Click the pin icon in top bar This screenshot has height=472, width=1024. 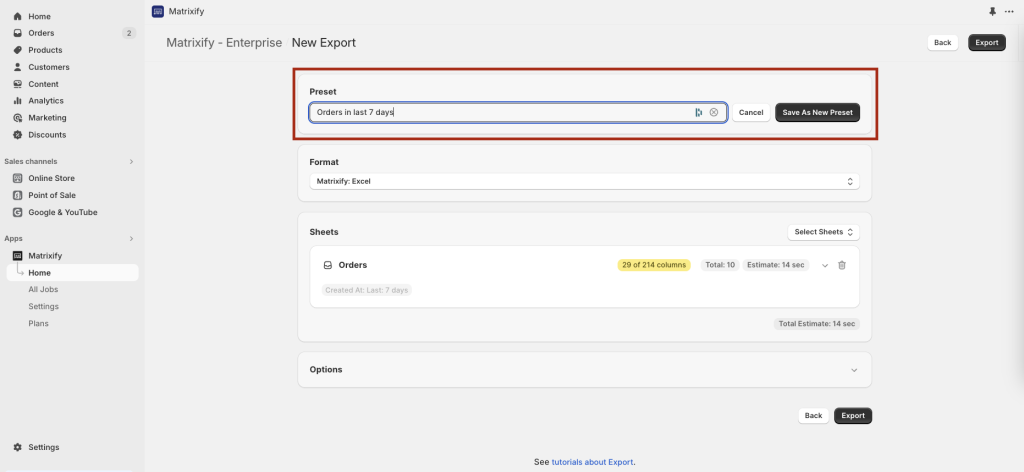coord(992,12)
